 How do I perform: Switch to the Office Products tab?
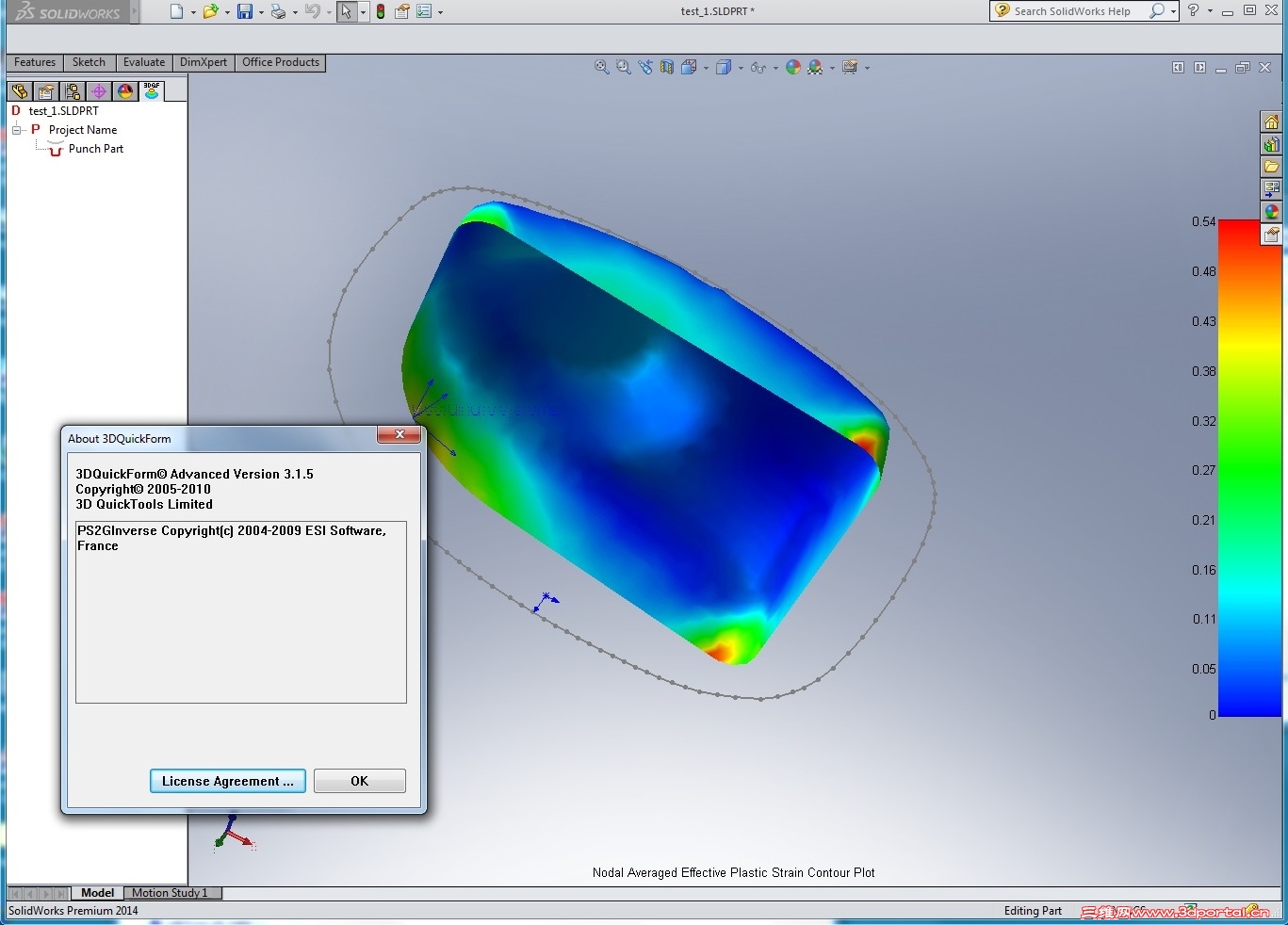tap(281, 62)
